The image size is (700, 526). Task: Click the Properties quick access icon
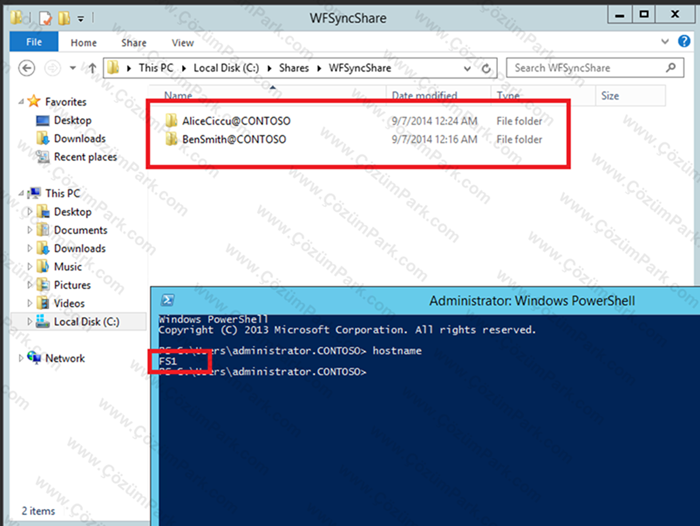46,18
